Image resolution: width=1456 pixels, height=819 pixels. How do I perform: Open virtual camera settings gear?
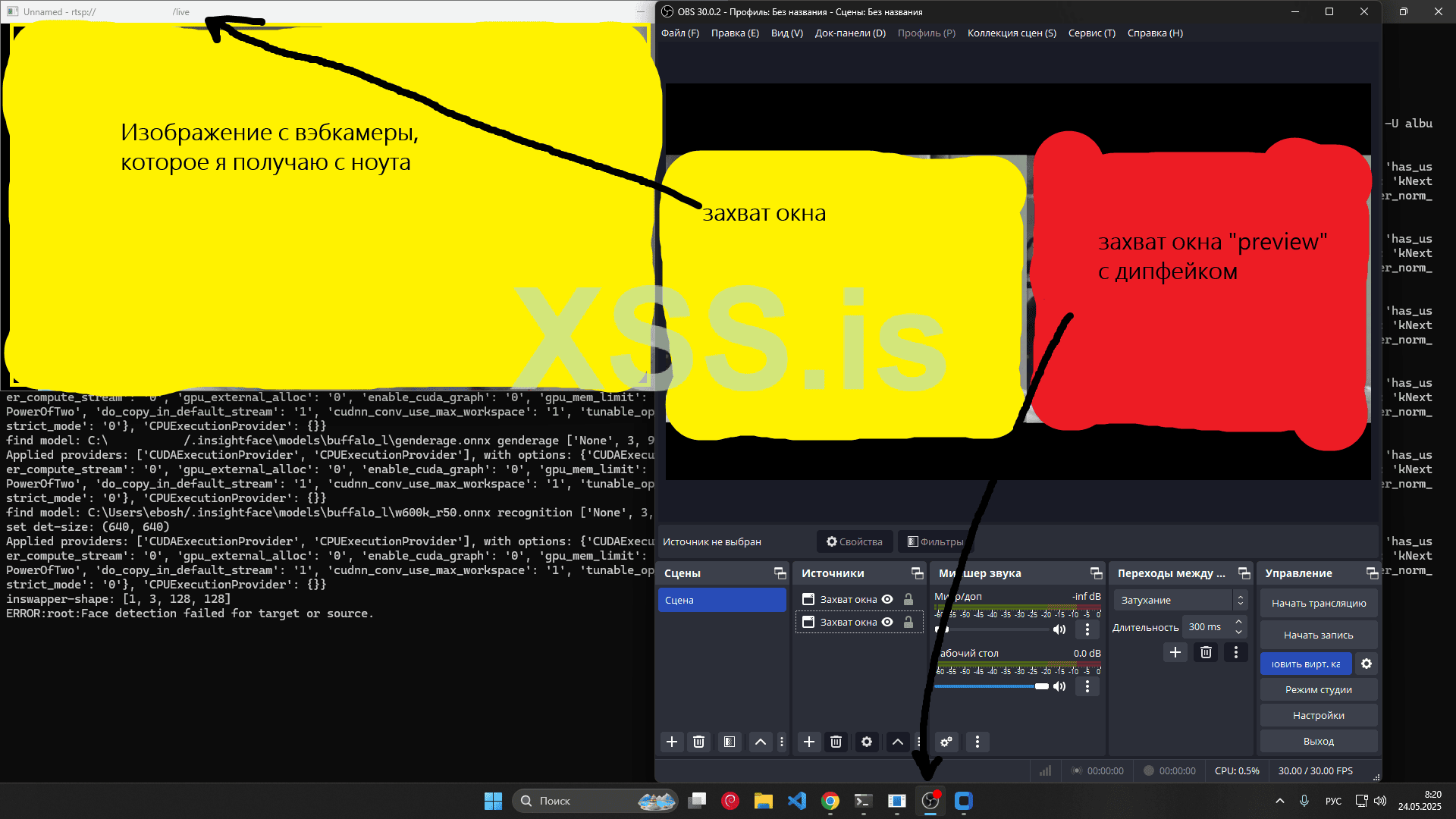(x=1367, y=664)
